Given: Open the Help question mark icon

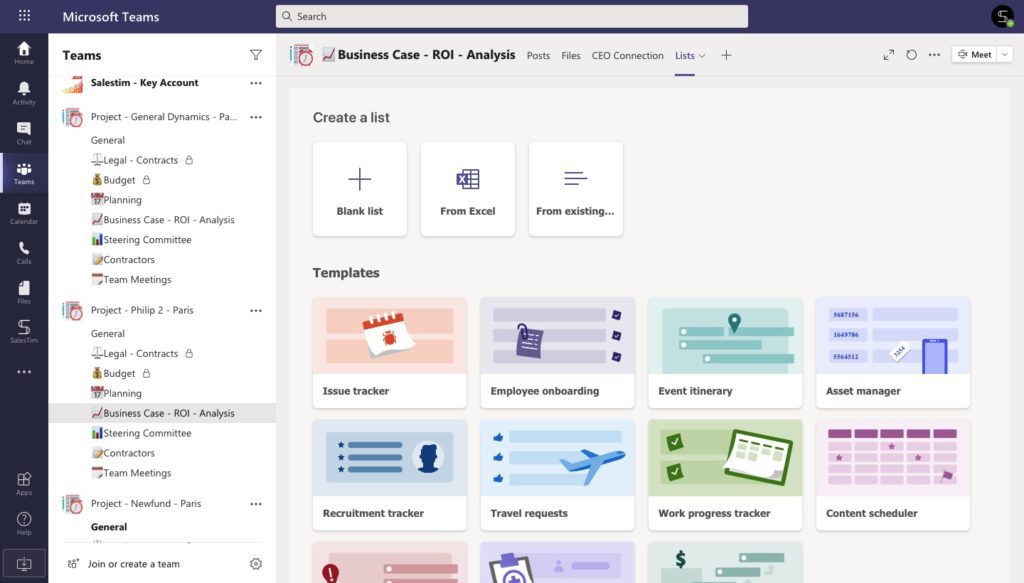Looking at the screenshot, I should [24, 523].
